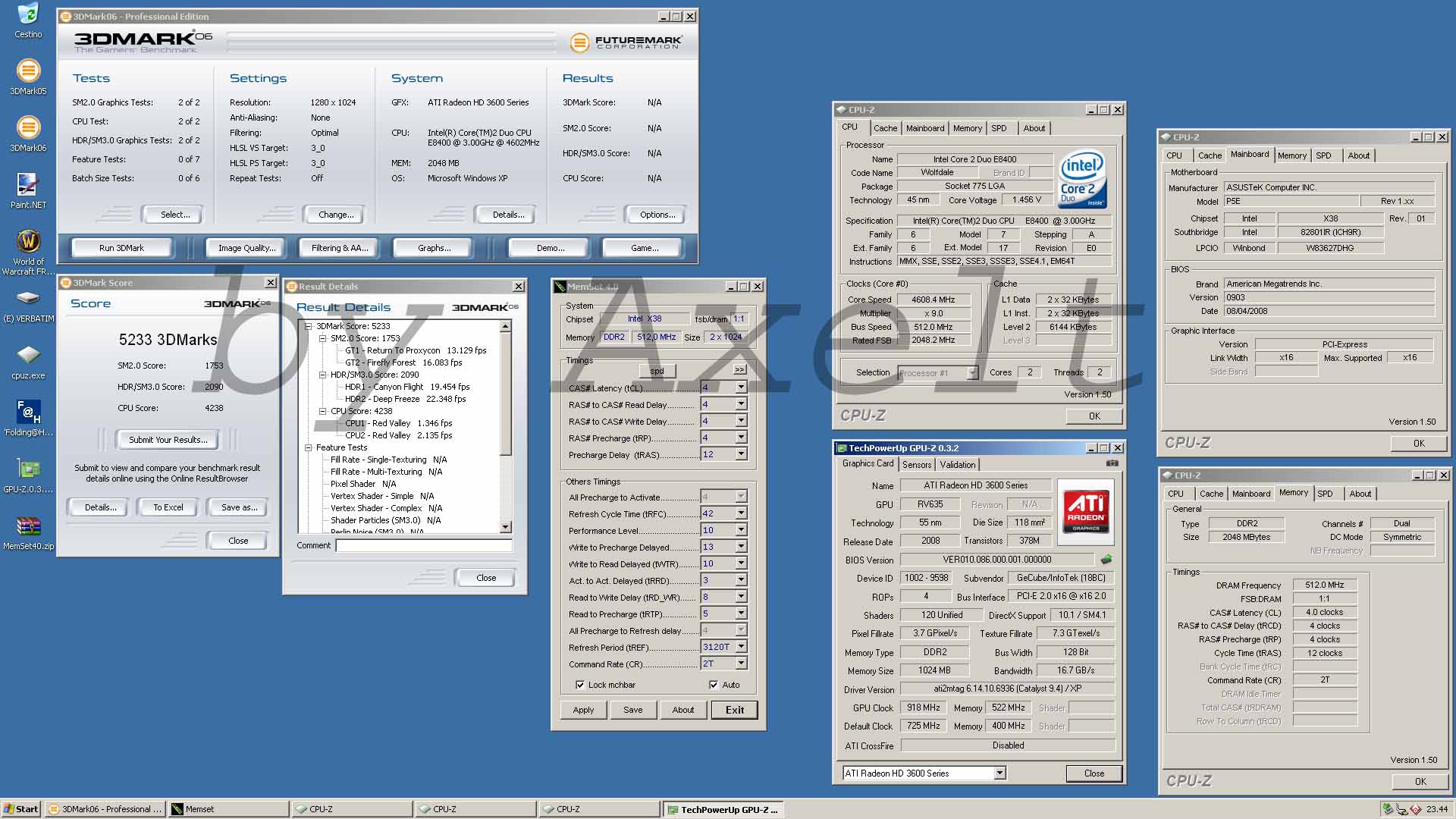This screenshot has height=819, width=1456.
Task: Click the Result Details vertical scrollbar thumb
Action: pyautogui.click(x=506, y=393)
